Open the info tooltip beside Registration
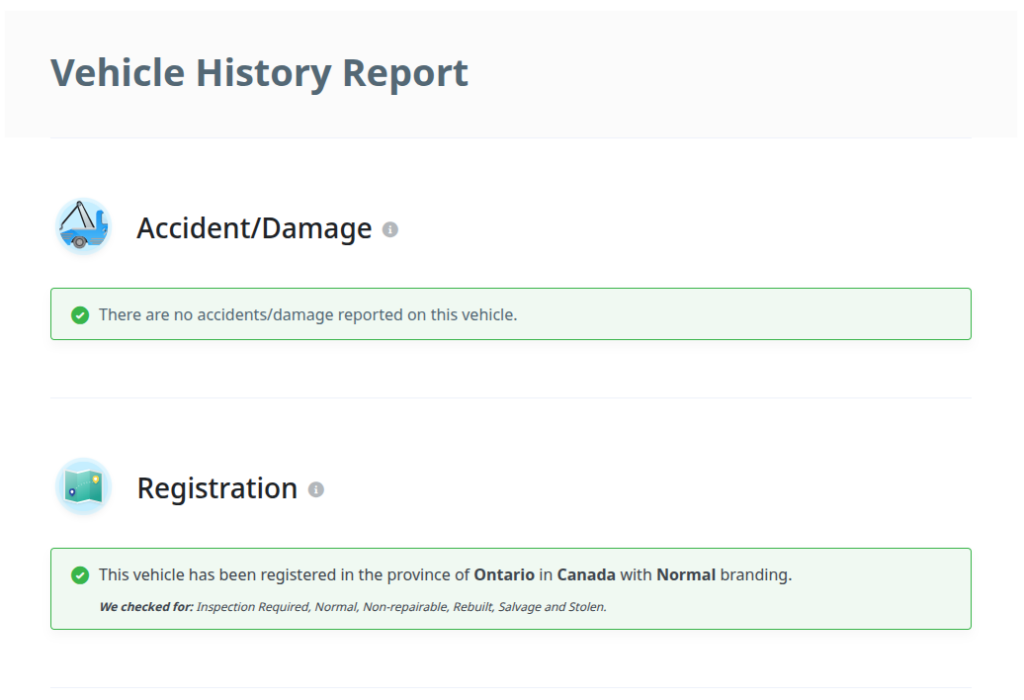This screenshot has height=700, width=1024. click(316, 489)
